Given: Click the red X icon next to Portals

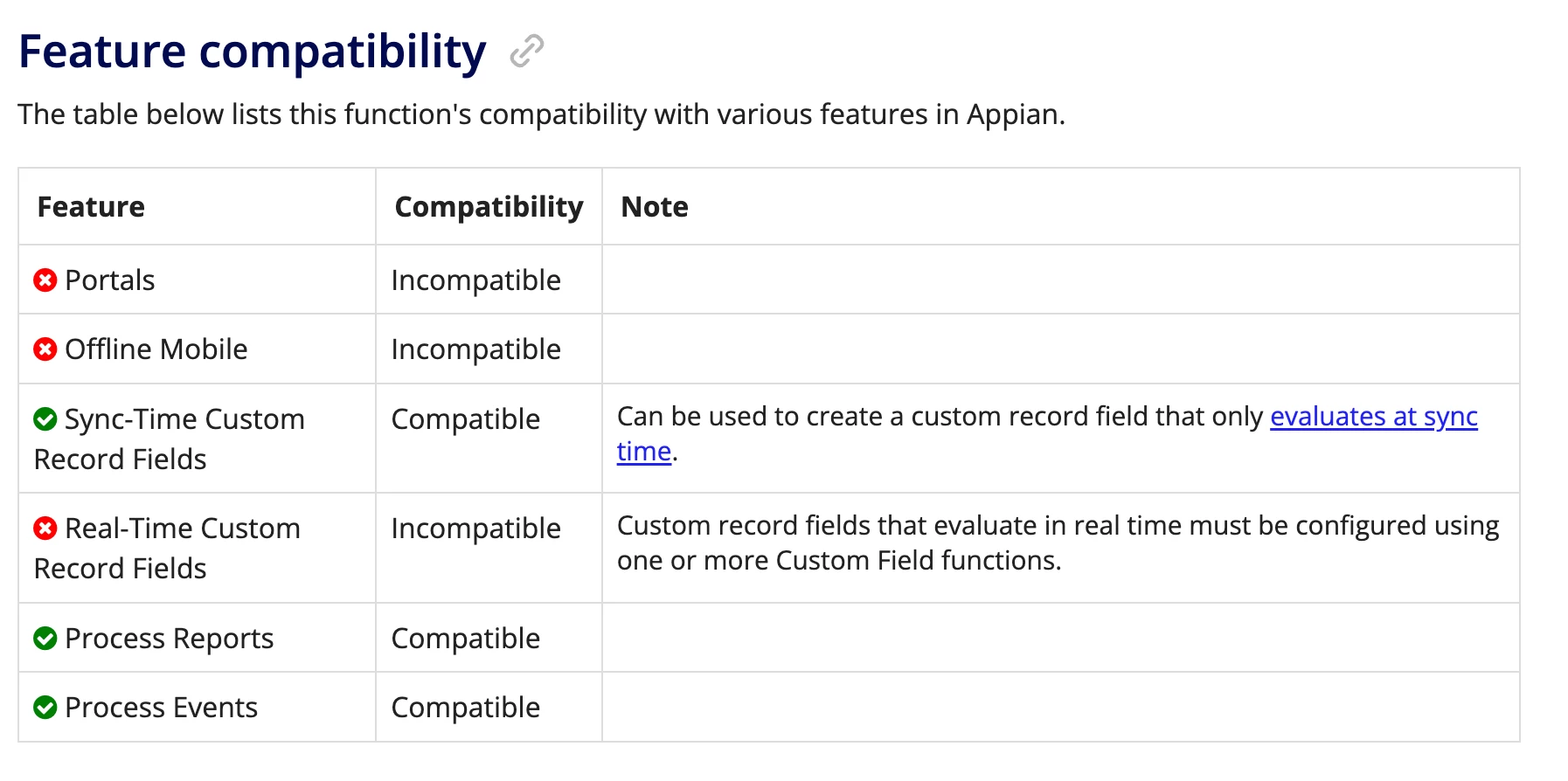Looking at the screenshot, I should (x=45, y=280).
